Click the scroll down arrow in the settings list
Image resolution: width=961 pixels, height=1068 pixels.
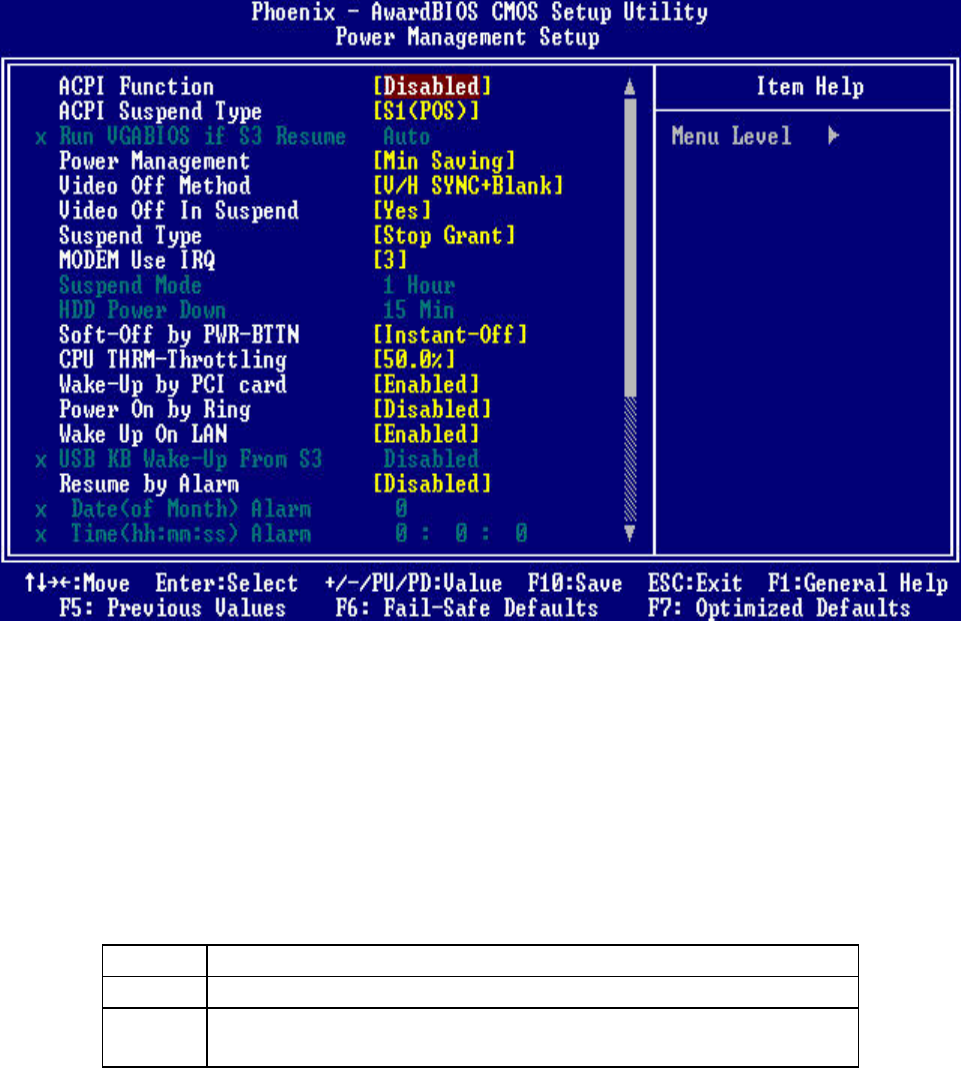pyautogui.click(x=630, y=533)
